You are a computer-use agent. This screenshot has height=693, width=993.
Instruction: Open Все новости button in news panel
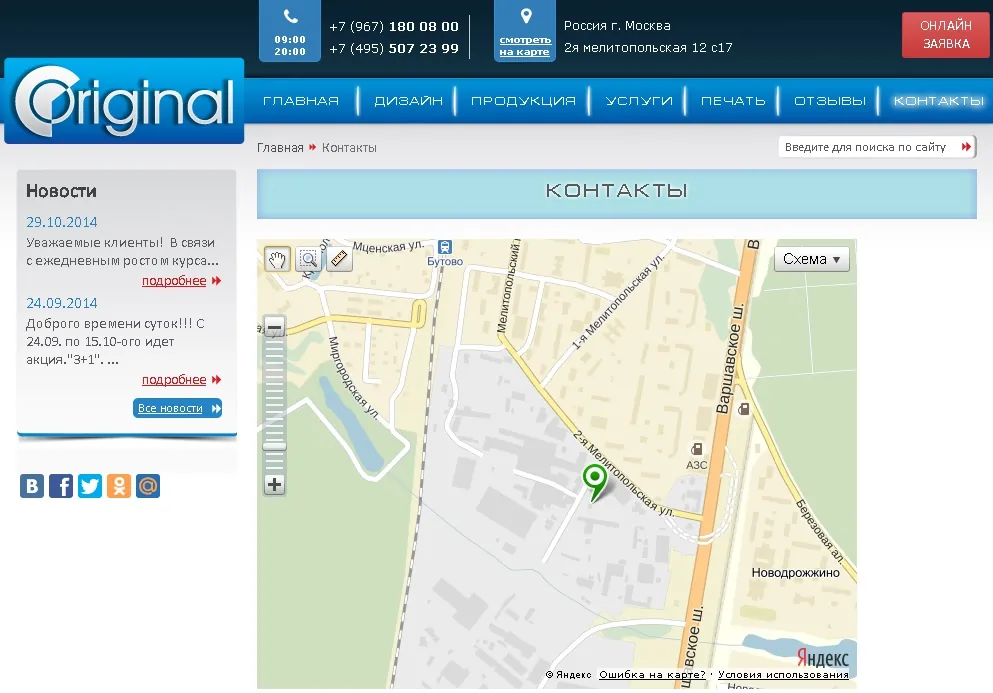(x=177, y=408)
